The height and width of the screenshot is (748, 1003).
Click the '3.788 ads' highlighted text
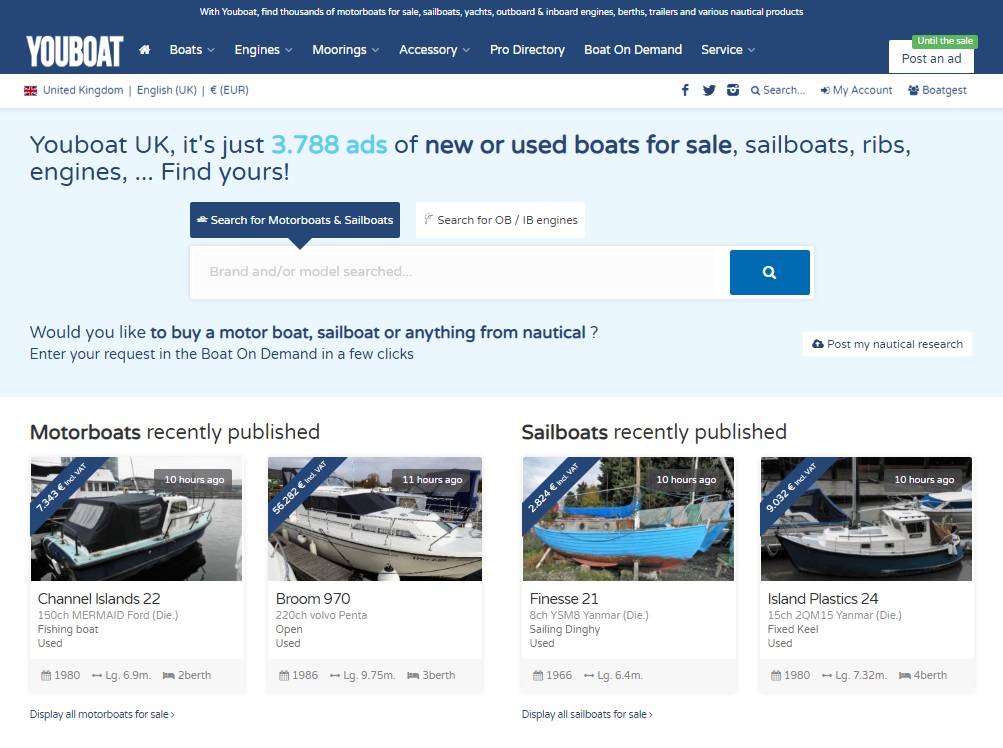(x=329, y=145)
